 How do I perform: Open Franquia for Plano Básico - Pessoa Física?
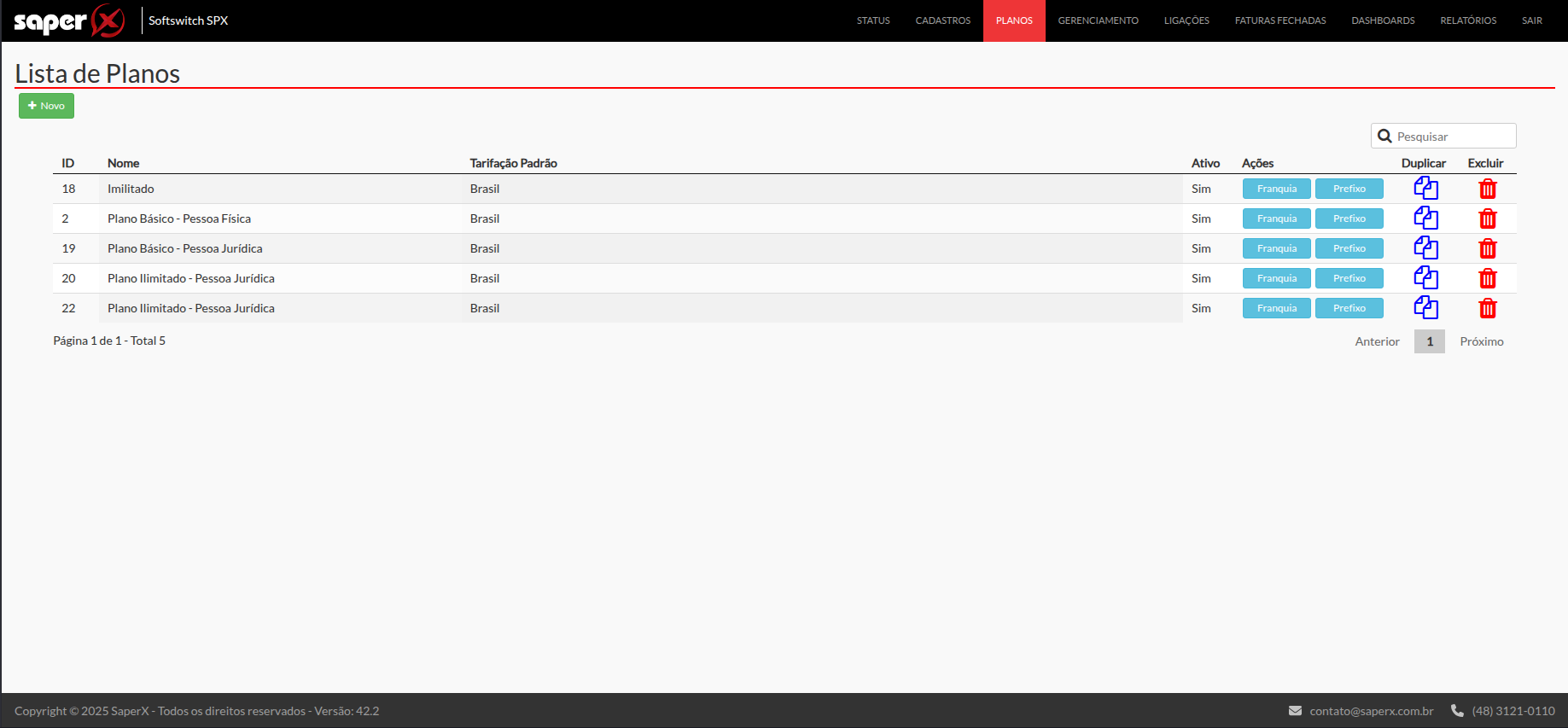(x=1276, y=218)
